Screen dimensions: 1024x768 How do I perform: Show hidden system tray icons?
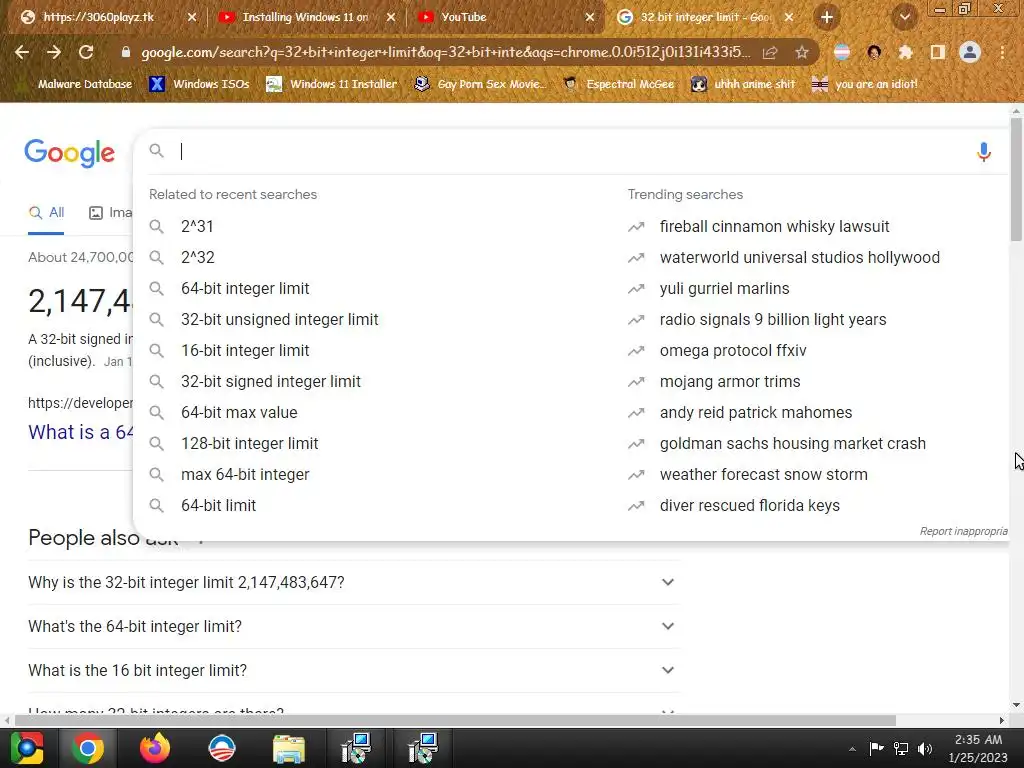(x=852, y=748)
